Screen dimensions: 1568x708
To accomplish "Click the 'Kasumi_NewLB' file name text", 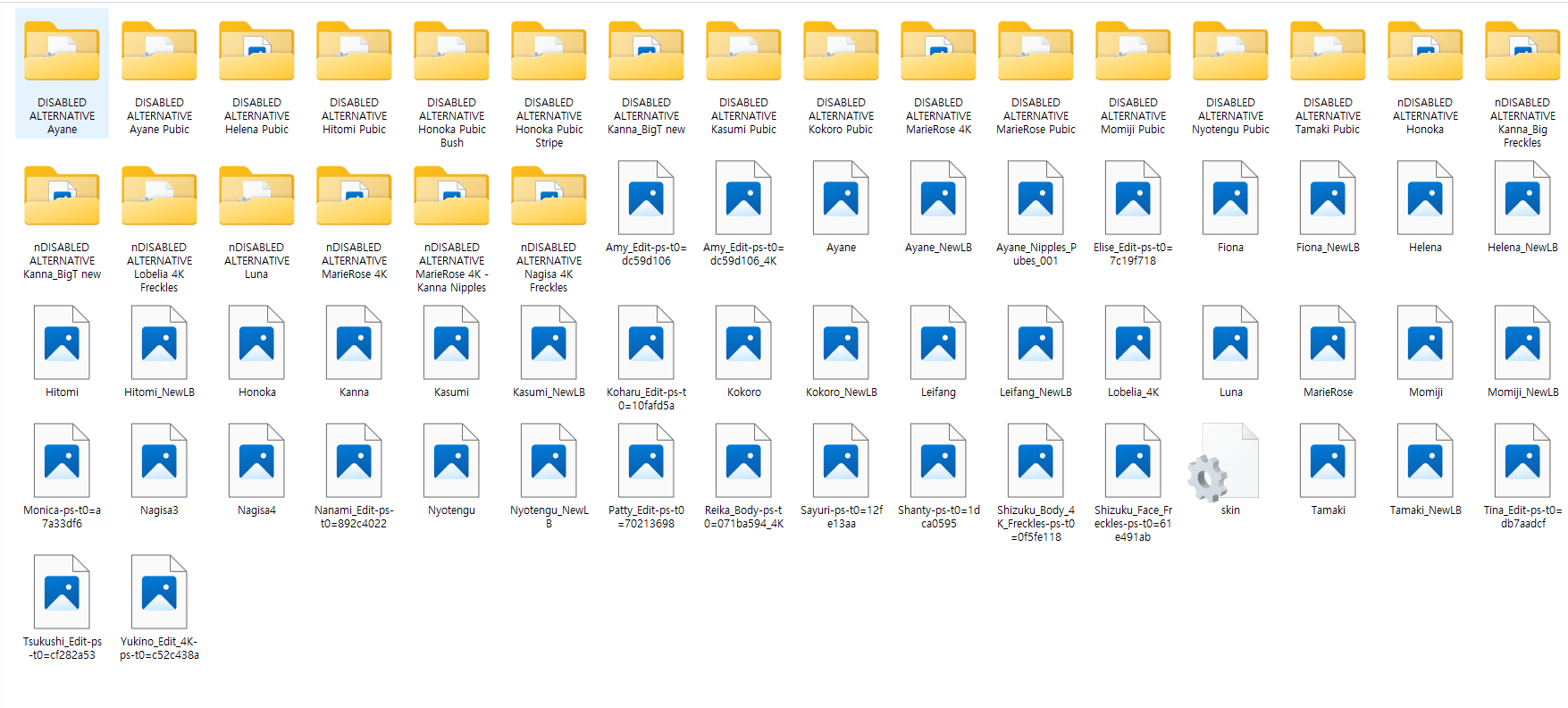I will tap(549, 392).
